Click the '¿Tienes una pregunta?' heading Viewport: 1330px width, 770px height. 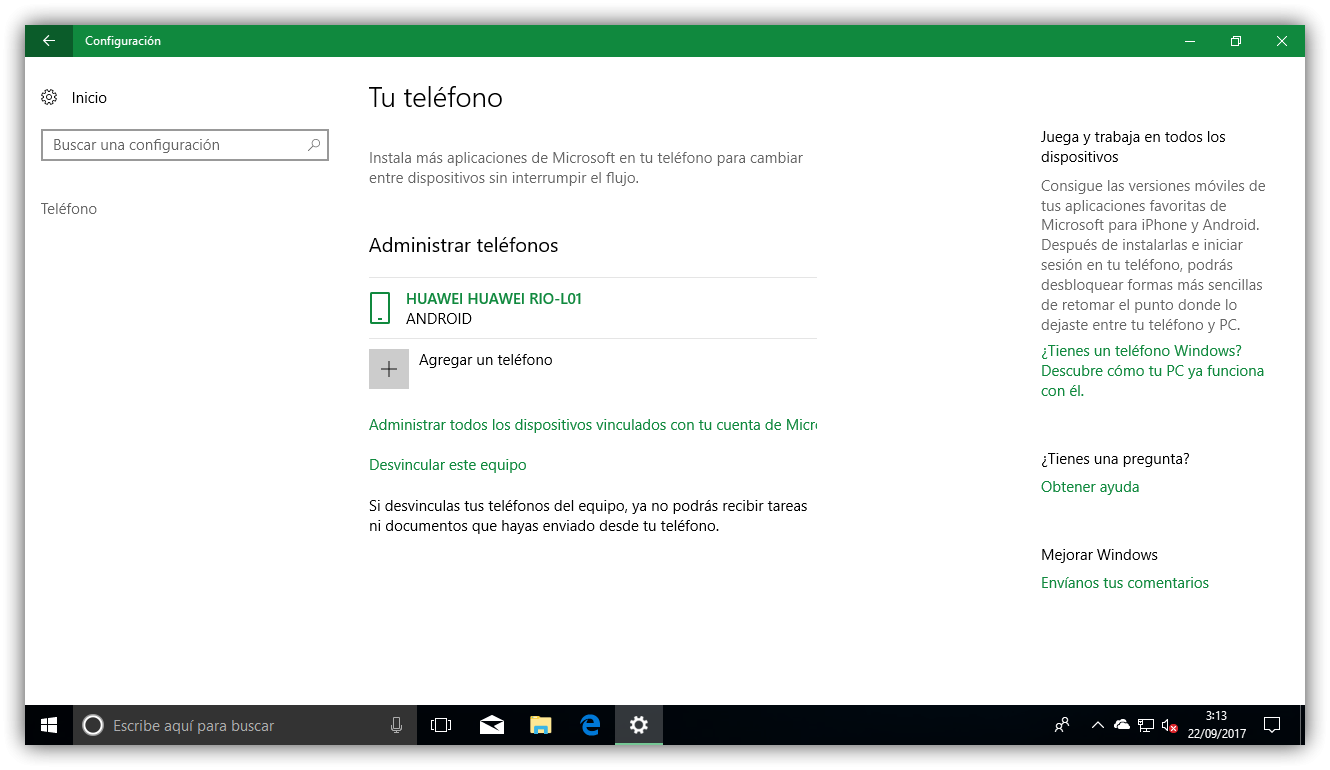click(x=1115, y=459)
